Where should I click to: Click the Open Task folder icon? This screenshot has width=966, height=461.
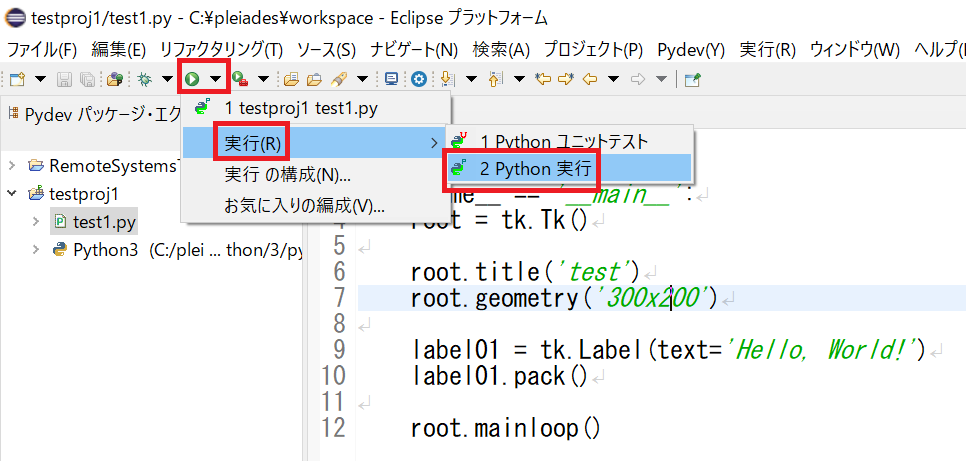tap(314, 79)
